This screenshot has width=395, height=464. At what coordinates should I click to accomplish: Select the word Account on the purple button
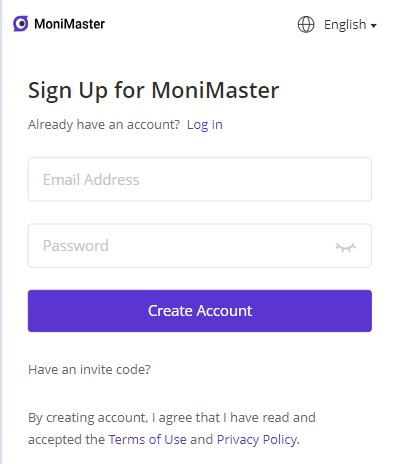click(224, 311)
